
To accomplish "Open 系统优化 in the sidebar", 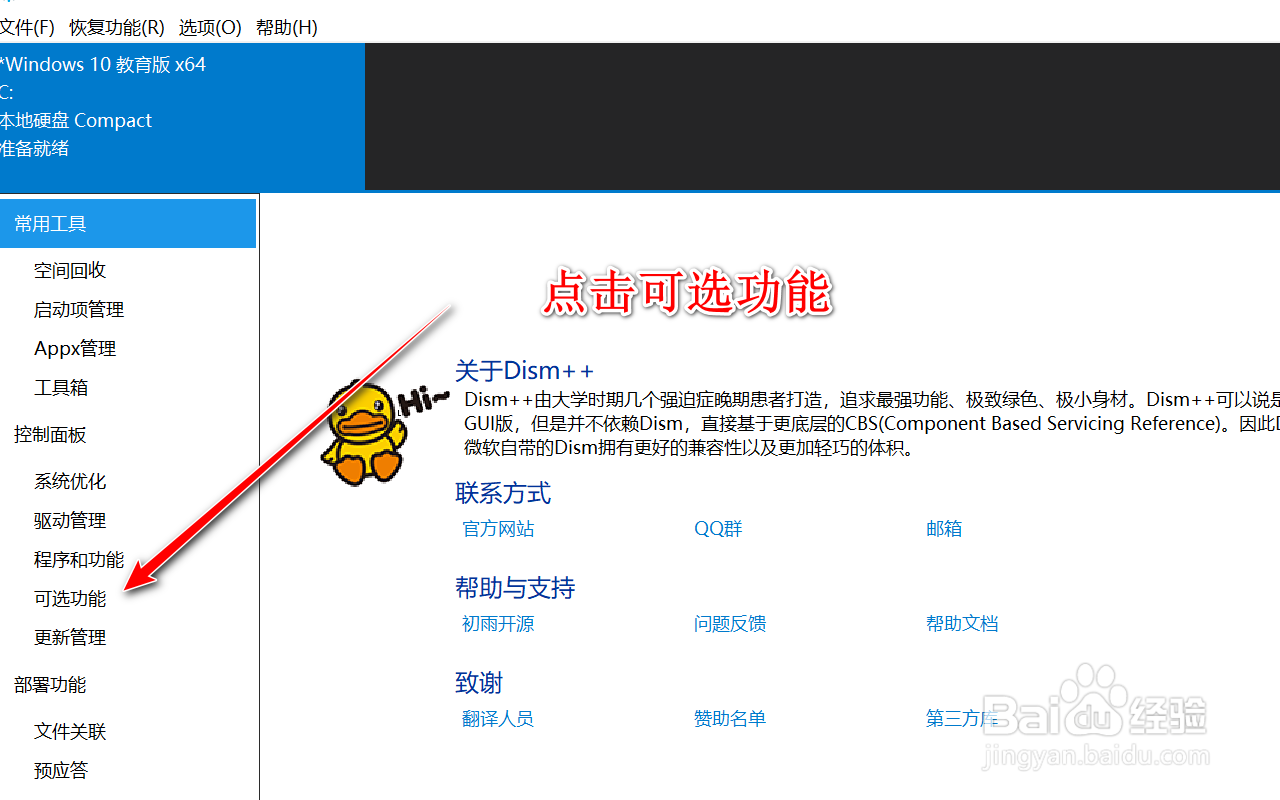I will coord(70,481).
